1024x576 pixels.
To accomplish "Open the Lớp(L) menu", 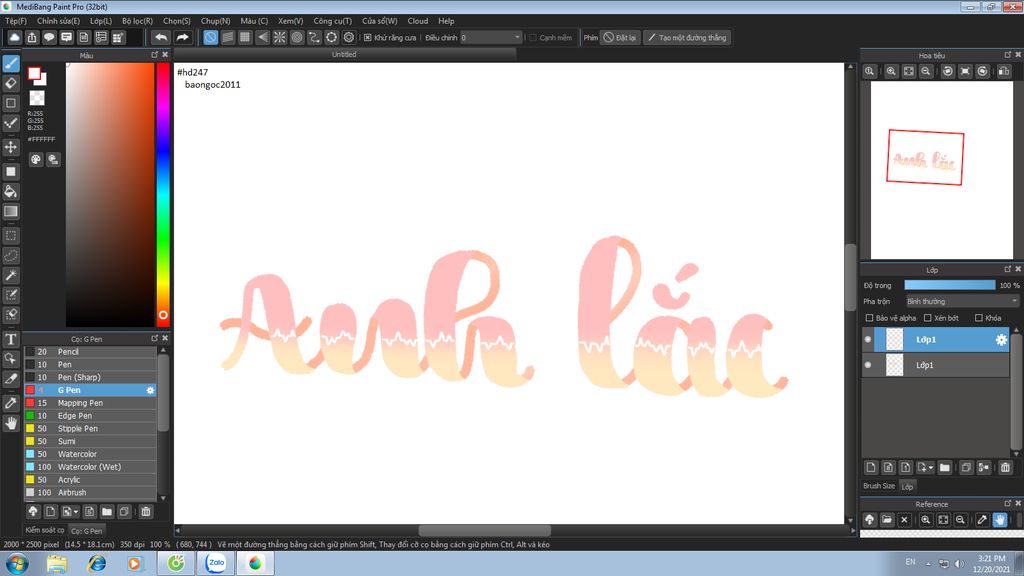I will pyautogui.click(x=101, y=21).
